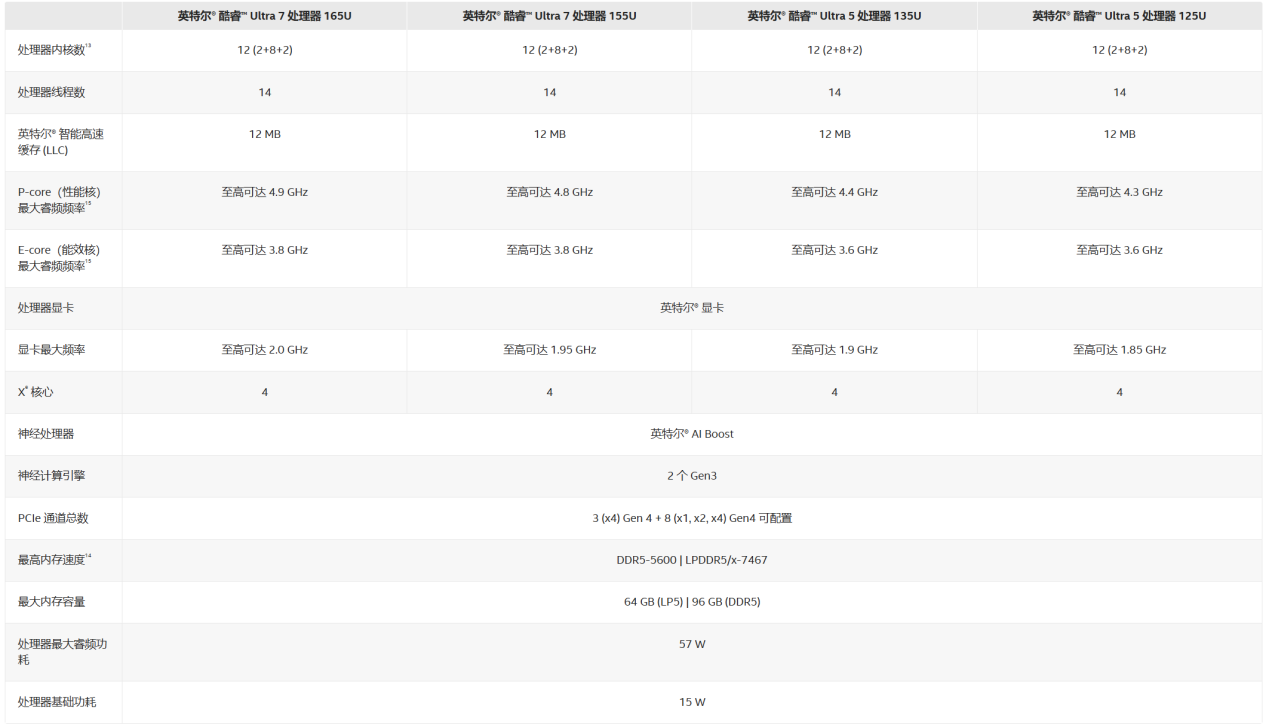Click the 57 W max turbo power value
This screenshot has height=728, width=1269.
click(x=692, y=644)
